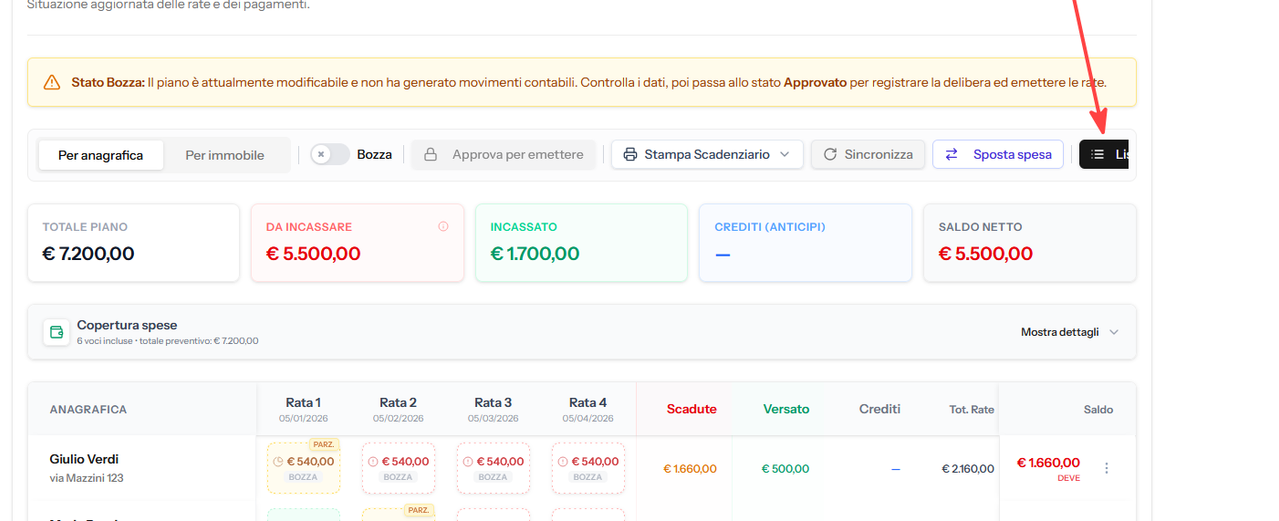Viewport: 1279px width, 521px height.
Task: Click the Rata 4 column header dated 05/04/2026
Action: coord(588,410)
